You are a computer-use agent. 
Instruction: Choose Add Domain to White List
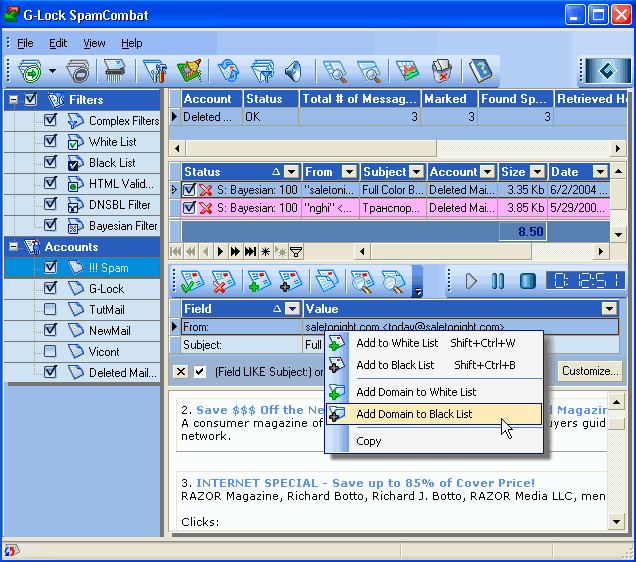pyautogui.click(x=434, y=392)
